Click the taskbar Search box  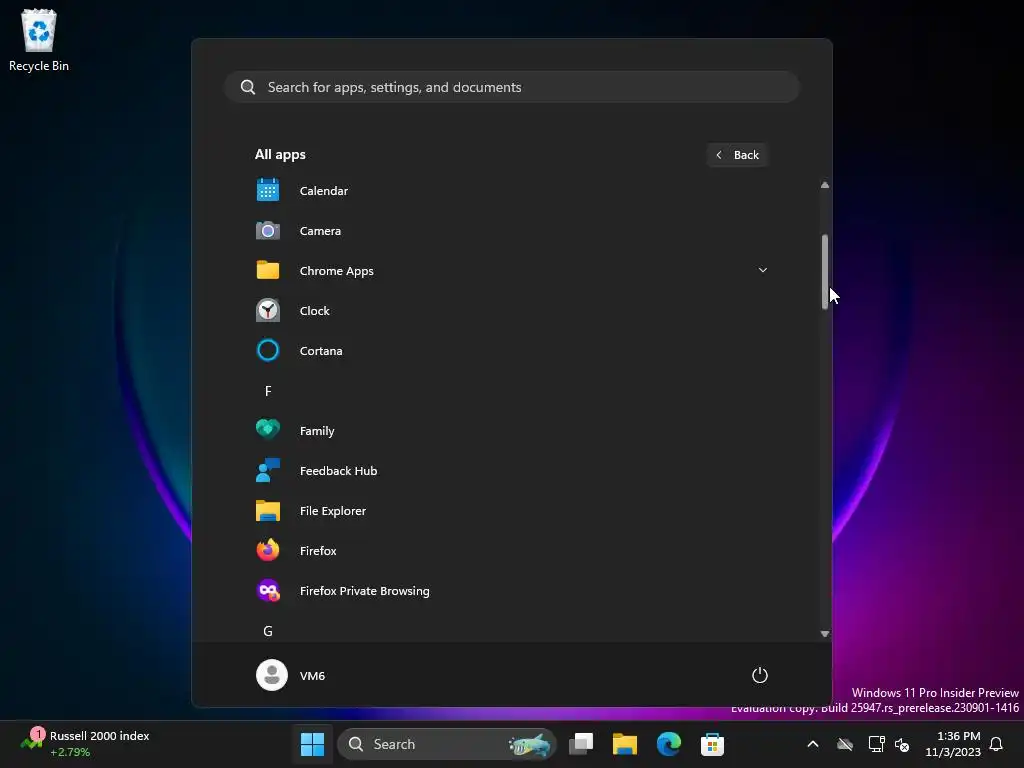pyautogui.click(x=447, y=744)
